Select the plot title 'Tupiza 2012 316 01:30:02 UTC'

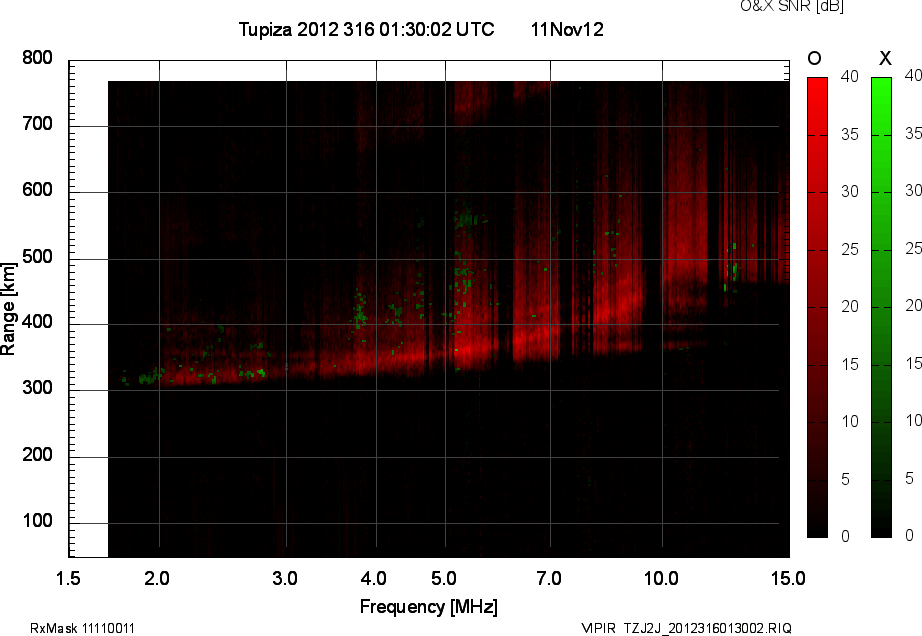[x=366, y=29]
